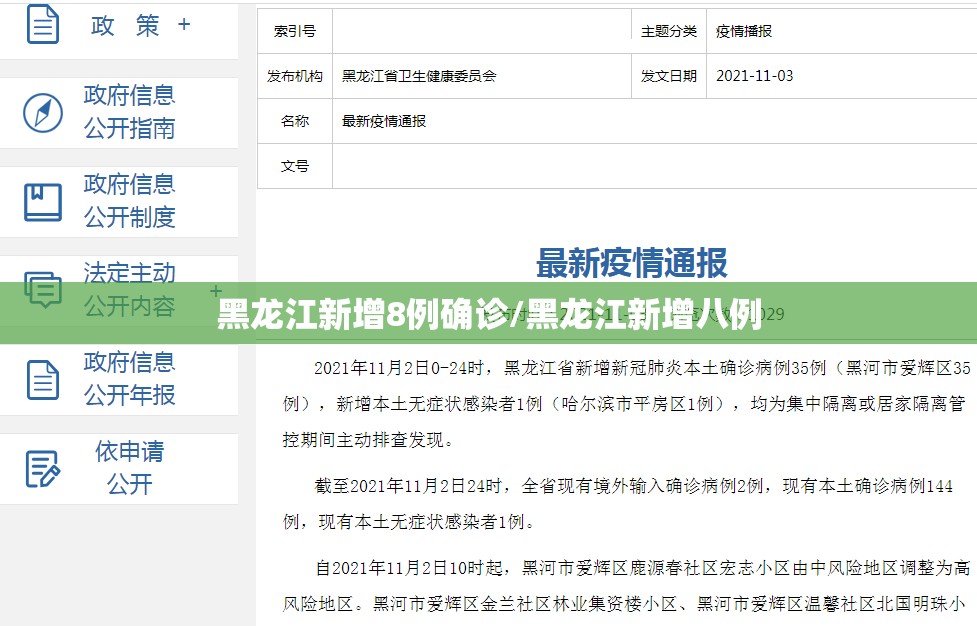Click the blue 最新疫情通报 article heading
Viewport: 977px width, 626px height.
[632, 262]
